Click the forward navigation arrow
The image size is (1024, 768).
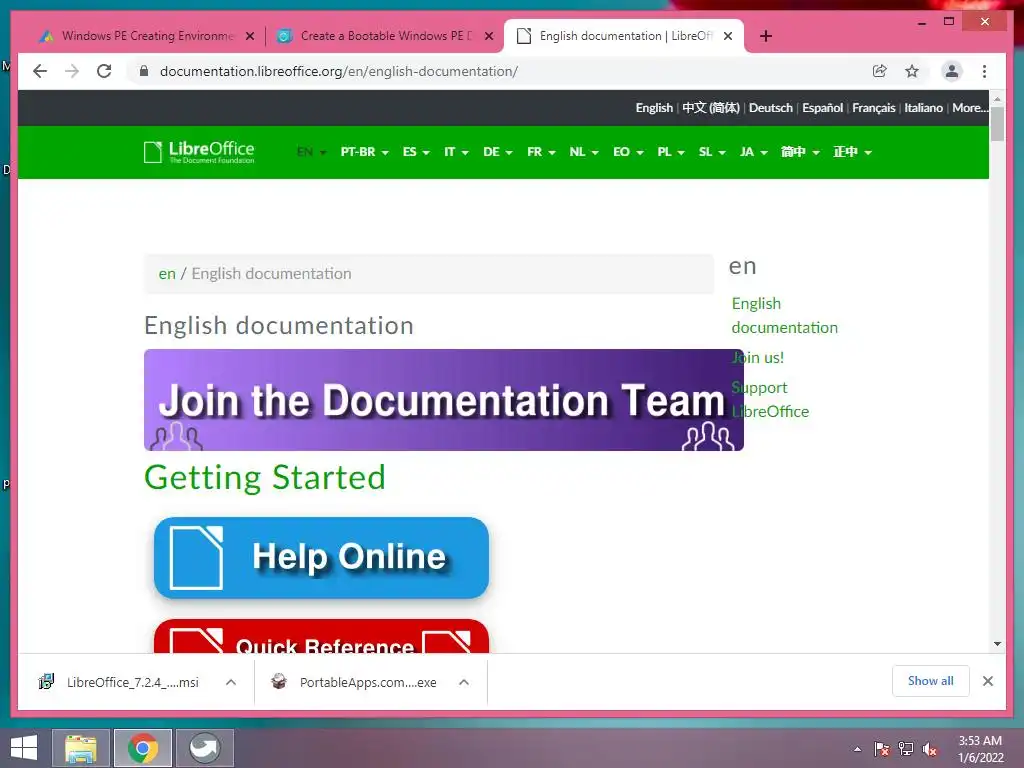click(x=72, y=71)
